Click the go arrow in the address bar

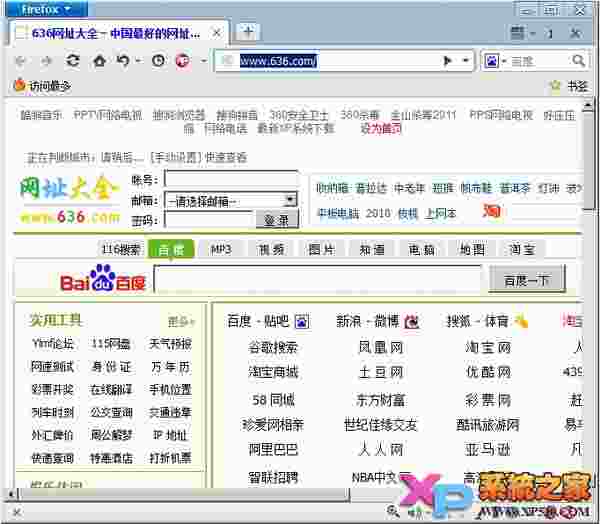(447, 60)
